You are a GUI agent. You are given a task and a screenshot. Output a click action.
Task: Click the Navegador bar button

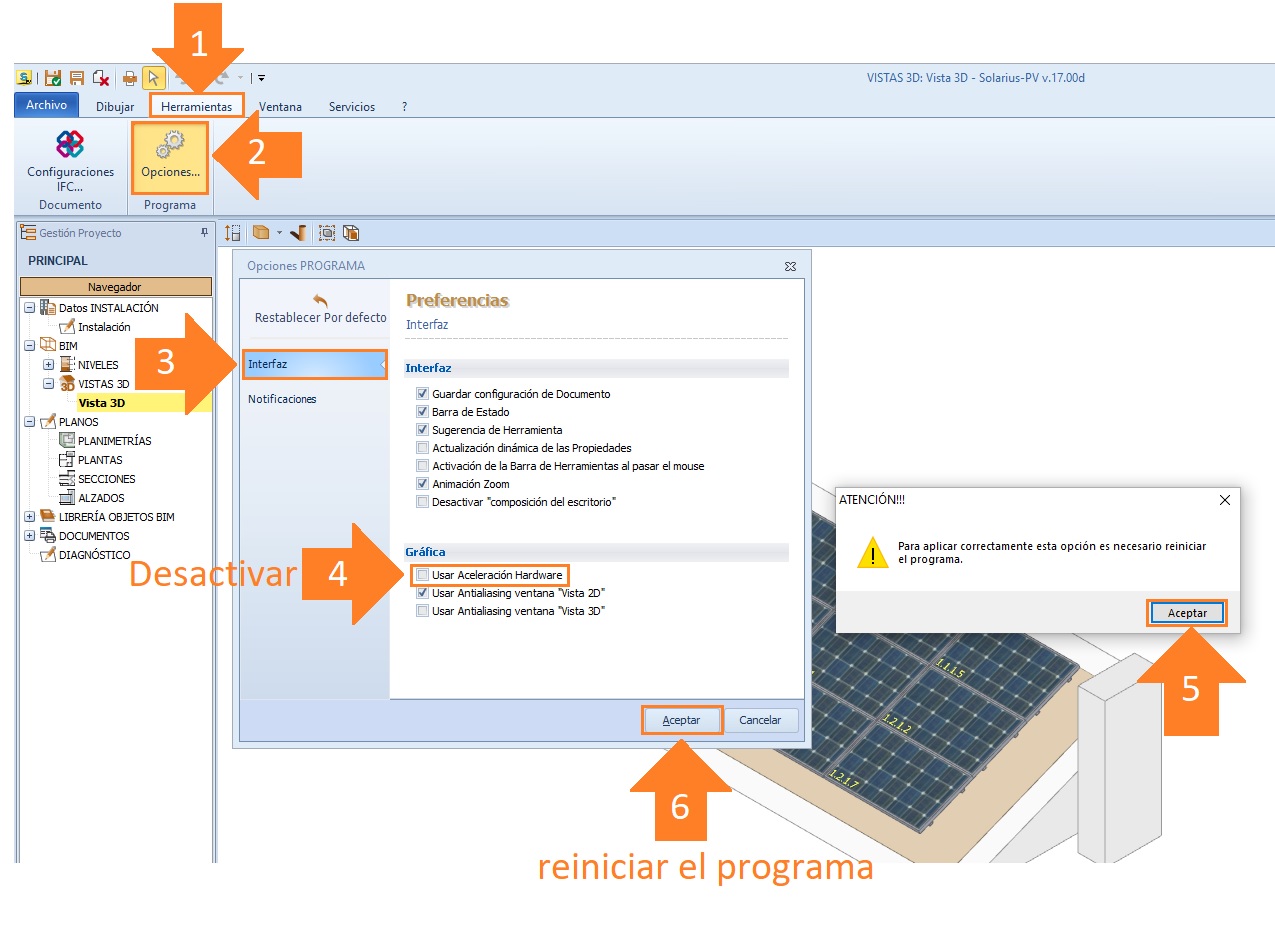[x=115, y=287]
